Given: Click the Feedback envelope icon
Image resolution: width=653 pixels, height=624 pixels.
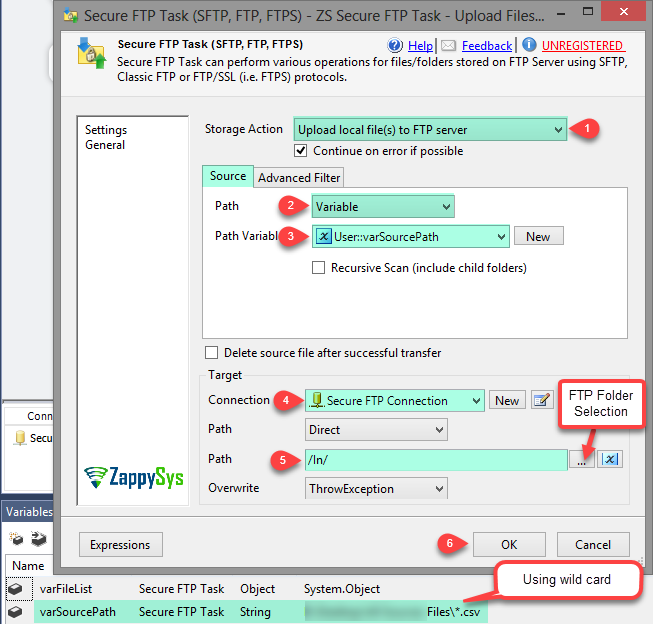Looking at the screenshot, I should [449, 45].
